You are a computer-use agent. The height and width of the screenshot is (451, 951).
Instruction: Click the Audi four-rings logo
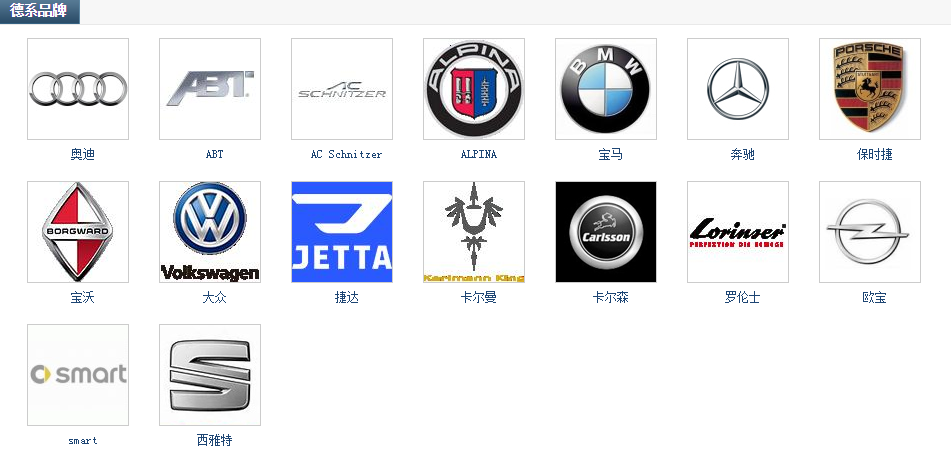tap(78, 89)
